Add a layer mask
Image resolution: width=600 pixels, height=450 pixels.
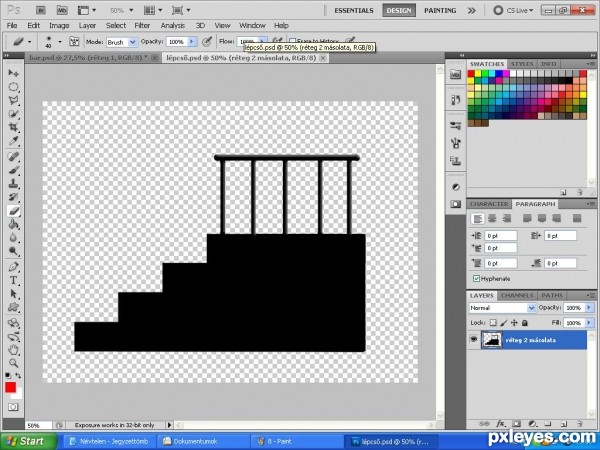(x=516, y=424)
